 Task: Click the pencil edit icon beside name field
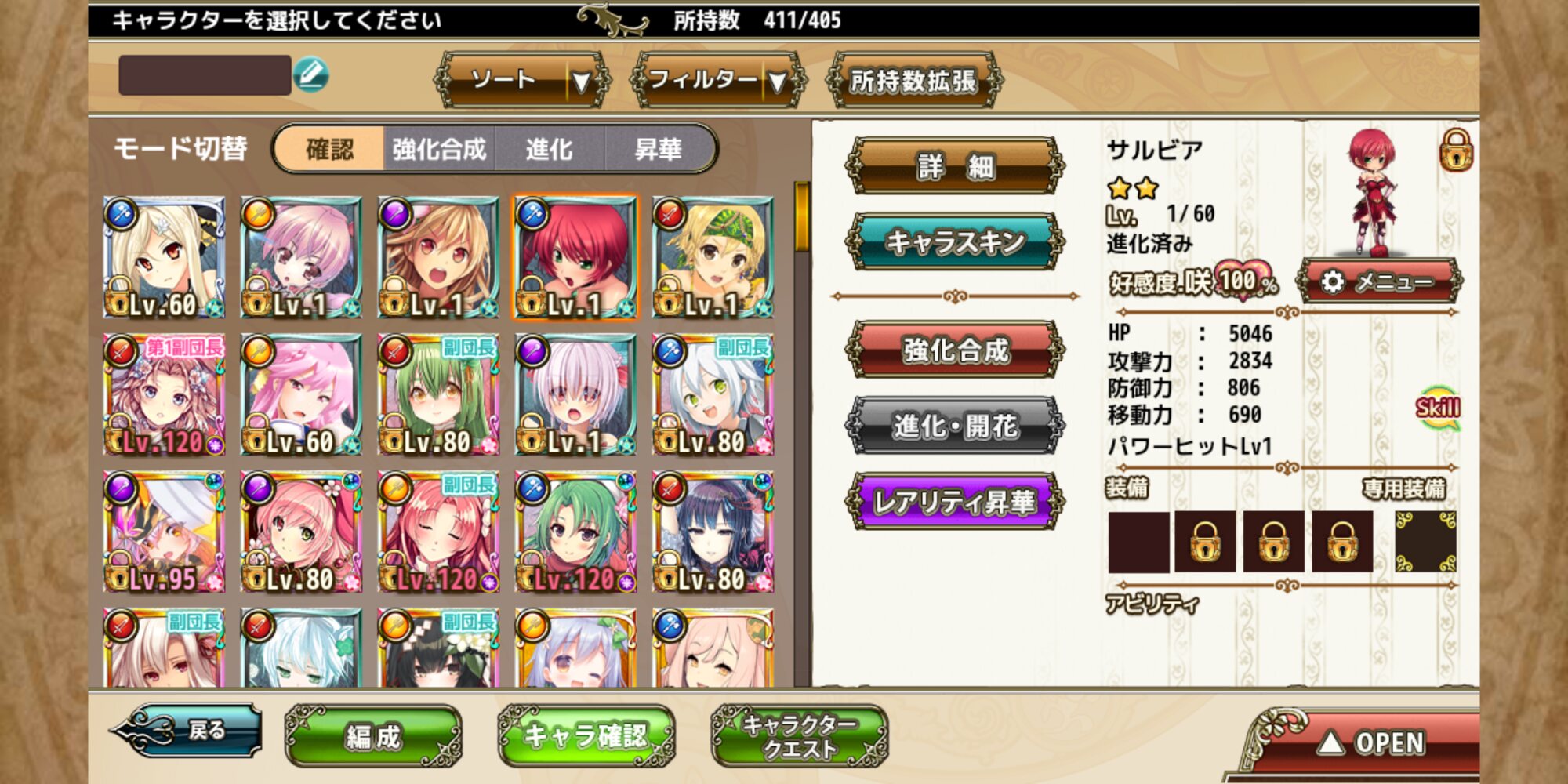coord(310,75)
